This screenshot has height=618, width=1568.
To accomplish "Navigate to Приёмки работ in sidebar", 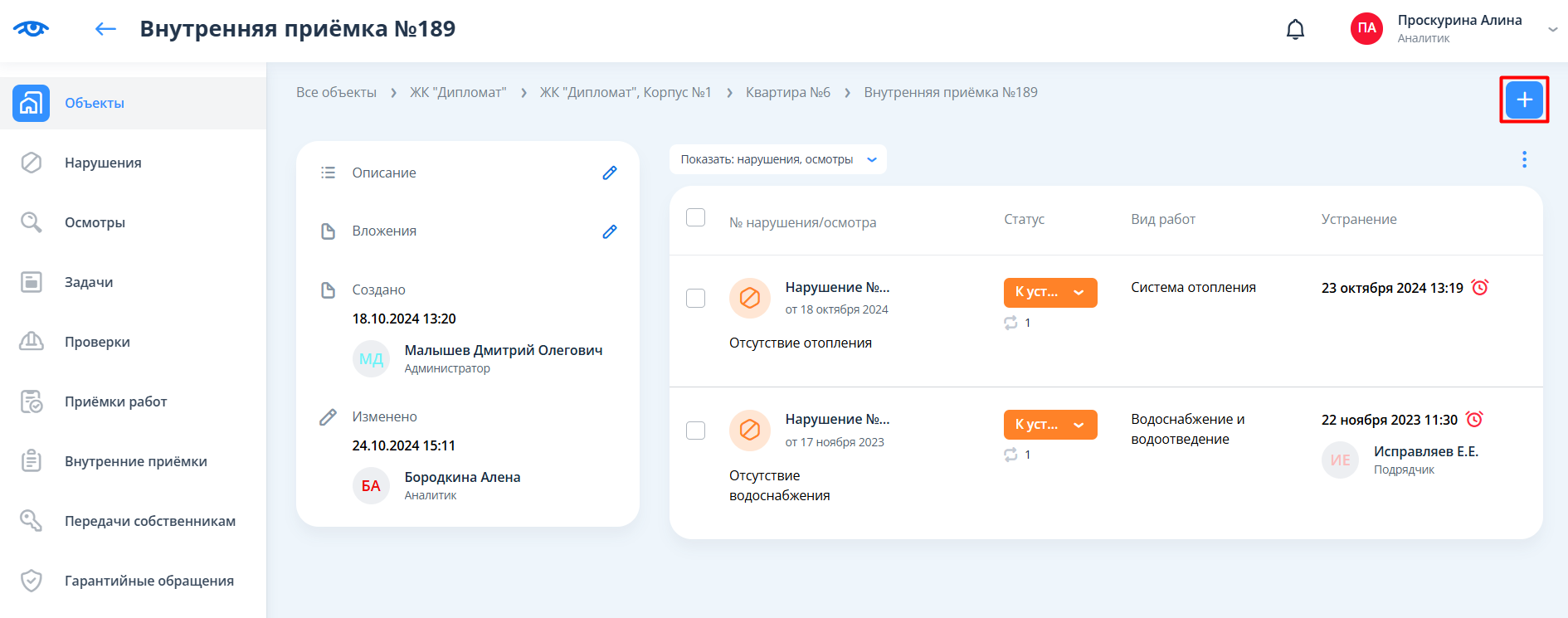I will pyautogui.click(x=115, y=401).
